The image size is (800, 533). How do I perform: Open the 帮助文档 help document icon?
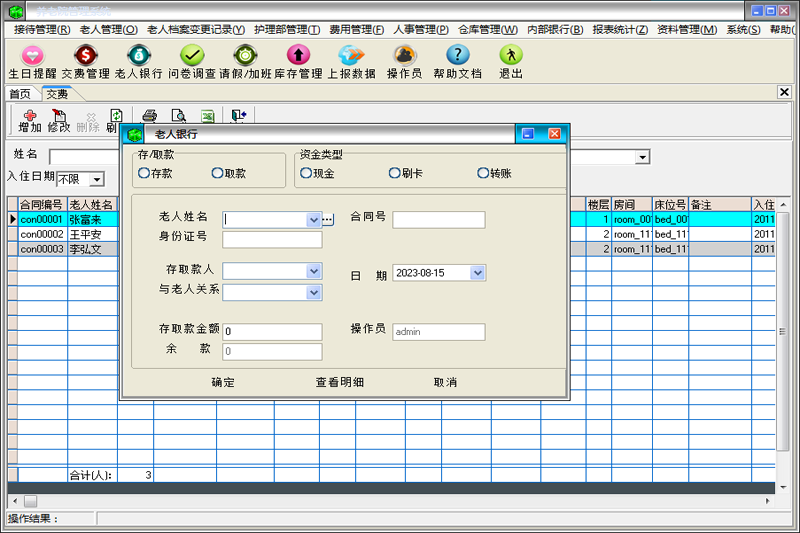tap(458, 62)
